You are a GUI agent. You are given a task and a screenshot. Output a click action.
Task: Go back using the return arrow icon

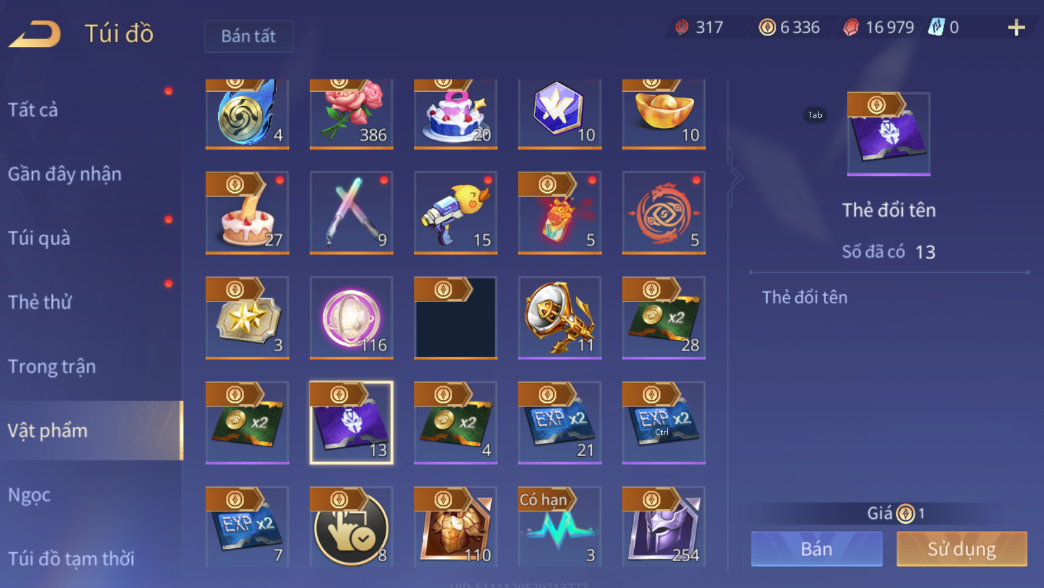pos(35,33)
